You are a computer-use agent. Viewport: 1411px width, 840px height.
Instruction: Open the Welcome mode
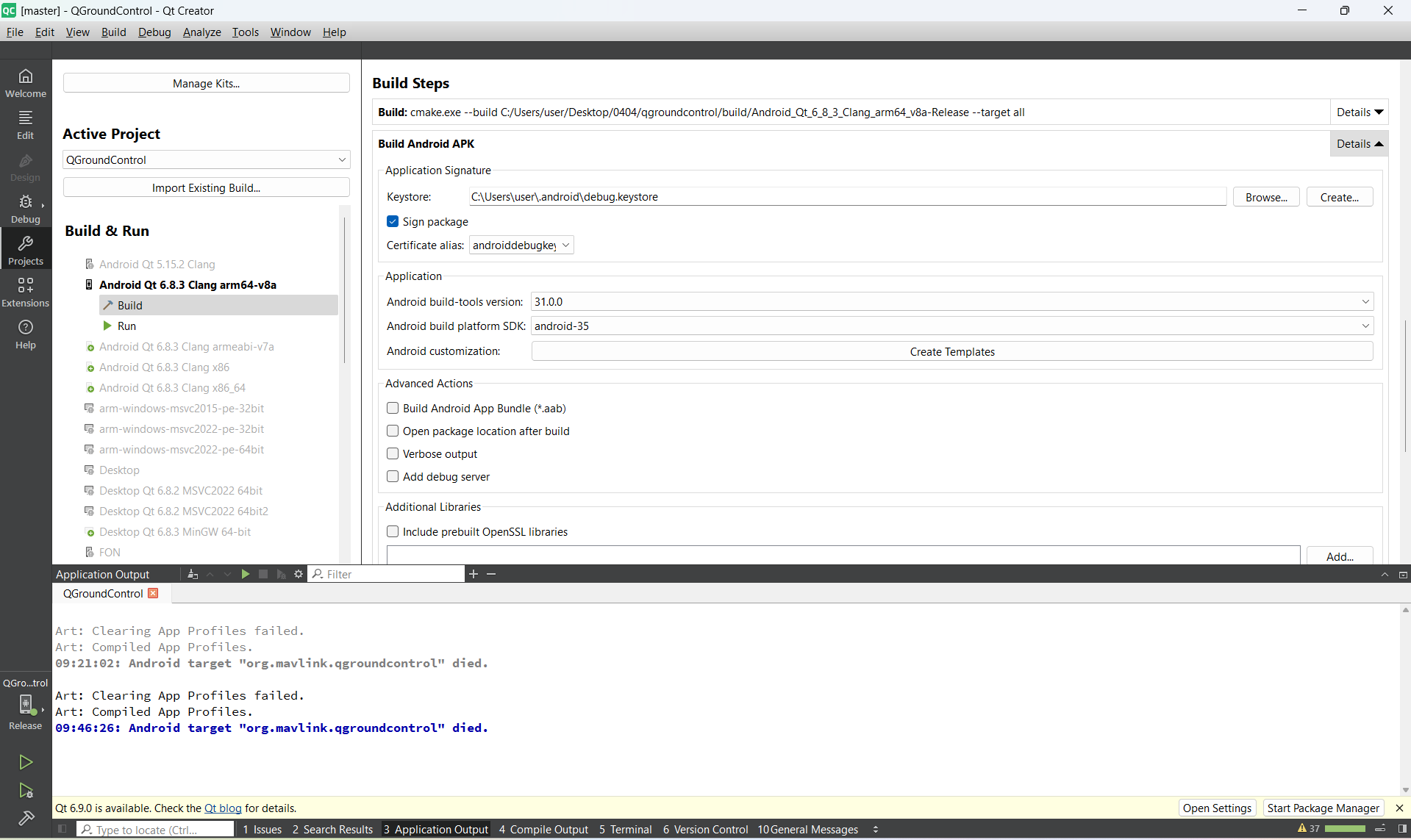(26, 83)
